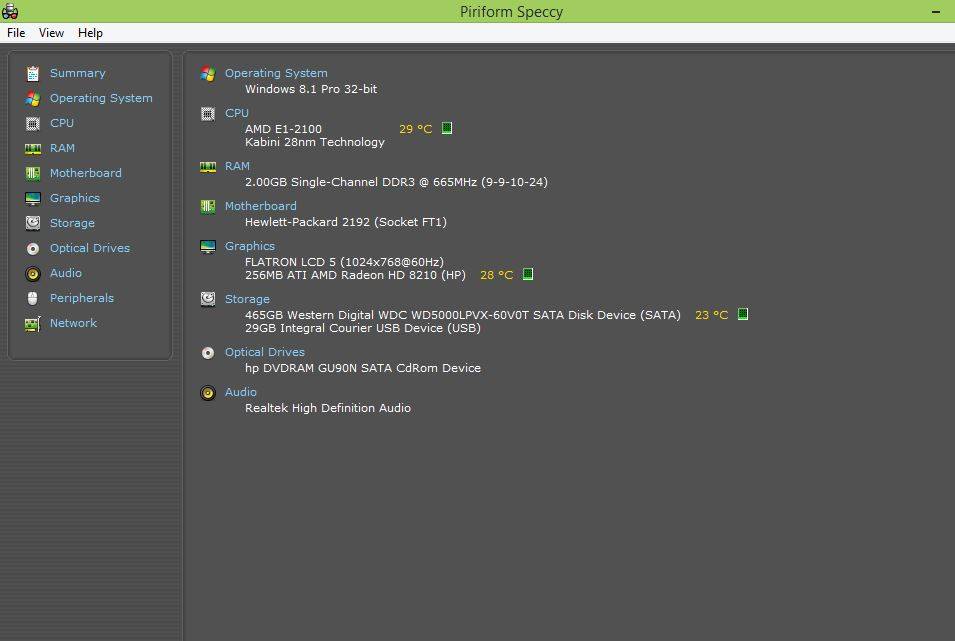The width and height of the screenshot is (955, 641).
Task: Click the RAM heading link in summary
Action: 237,166
